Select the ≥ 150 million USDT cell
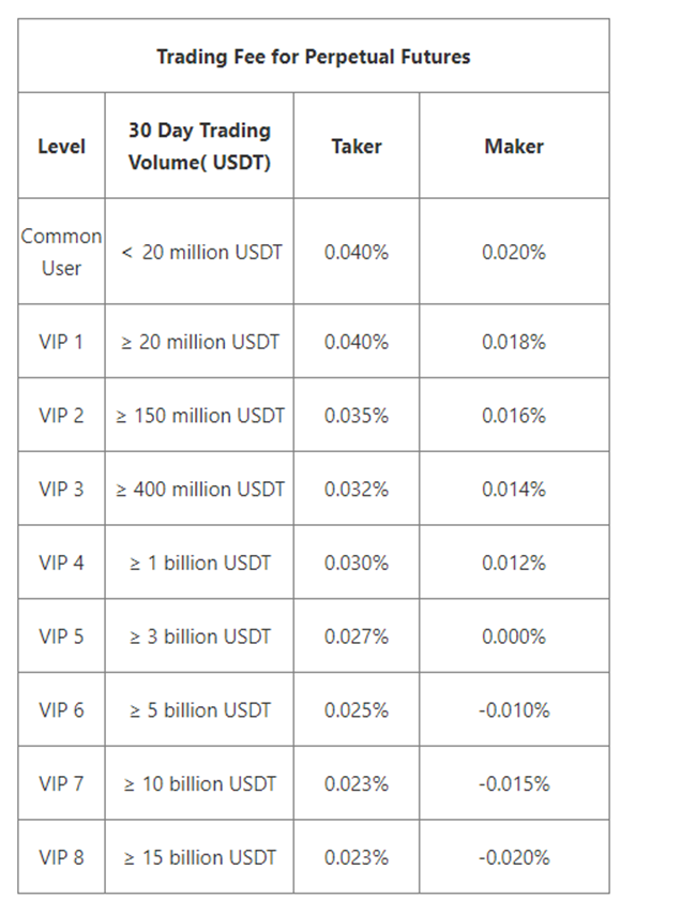 [x=200, y=415]
